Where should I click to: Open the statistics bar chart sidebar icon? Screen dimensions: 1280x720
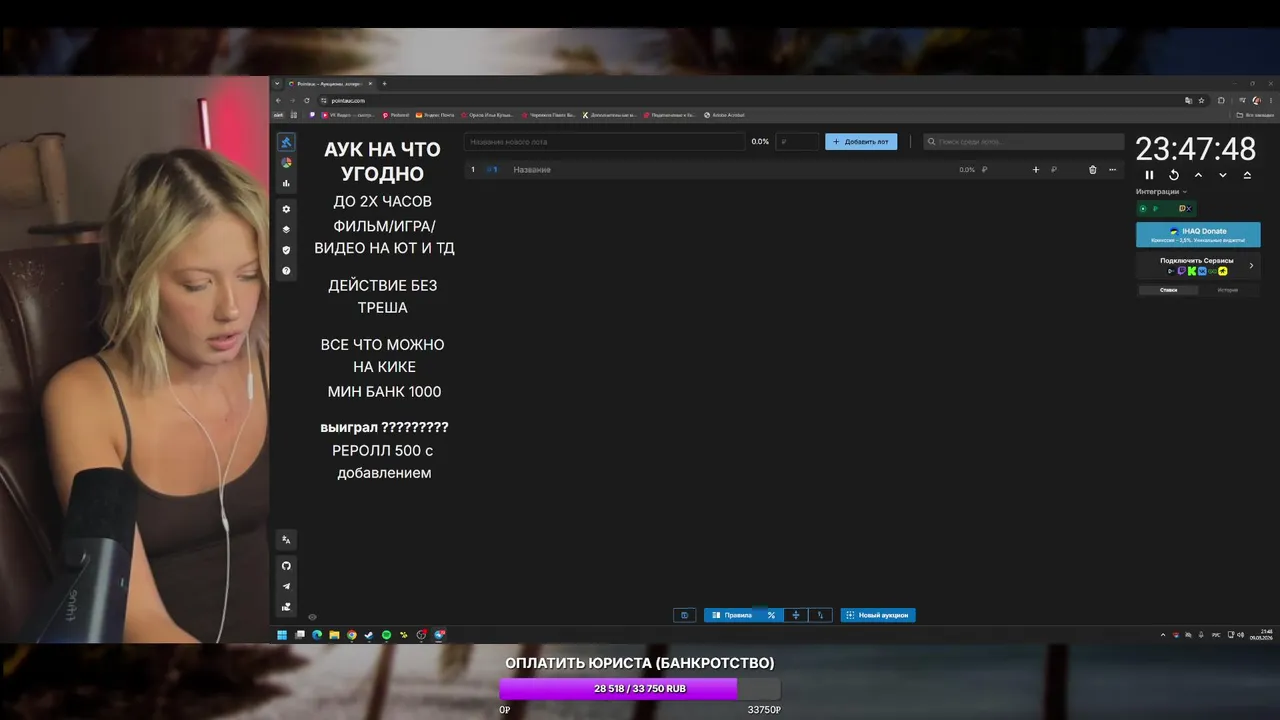click(x=286, y=183)
